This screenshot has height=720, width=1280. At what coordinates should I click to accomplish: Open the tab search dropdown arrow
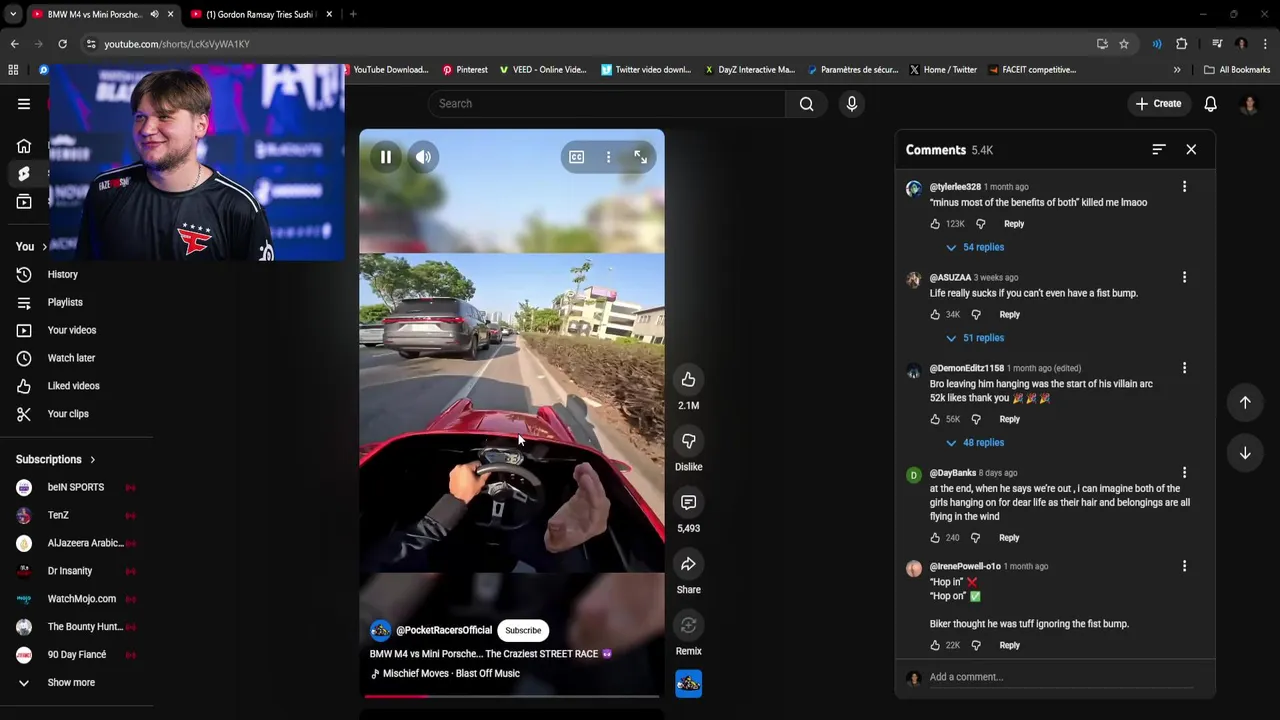(13, 14)
